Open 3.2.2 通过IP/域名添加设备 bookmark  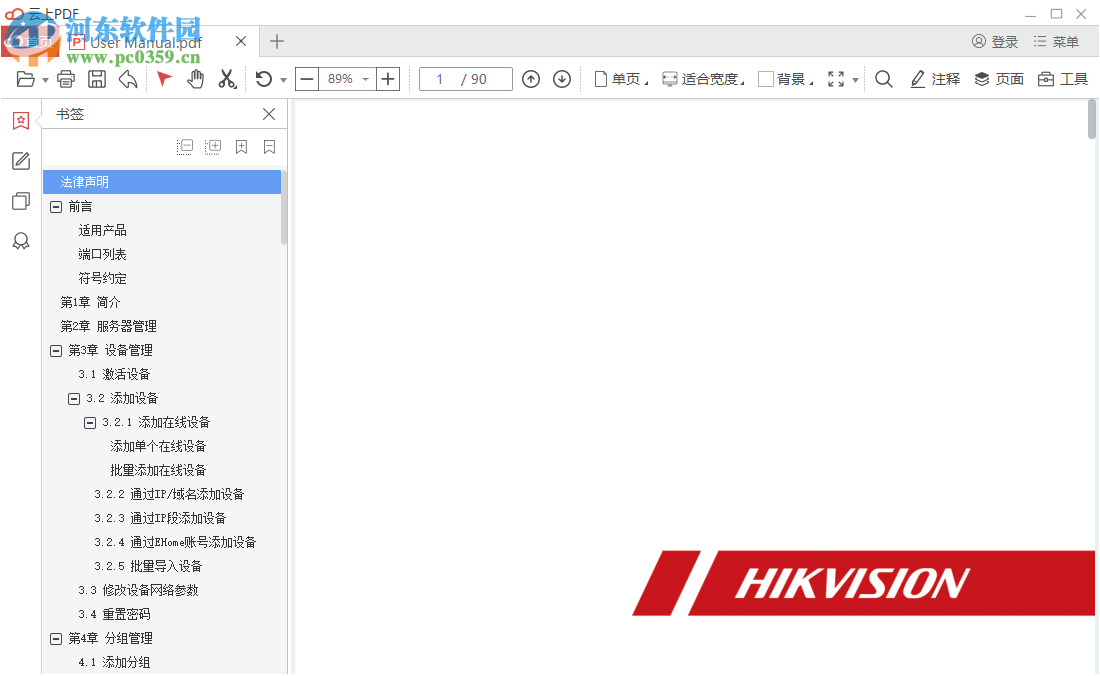(x=170, y=494)
